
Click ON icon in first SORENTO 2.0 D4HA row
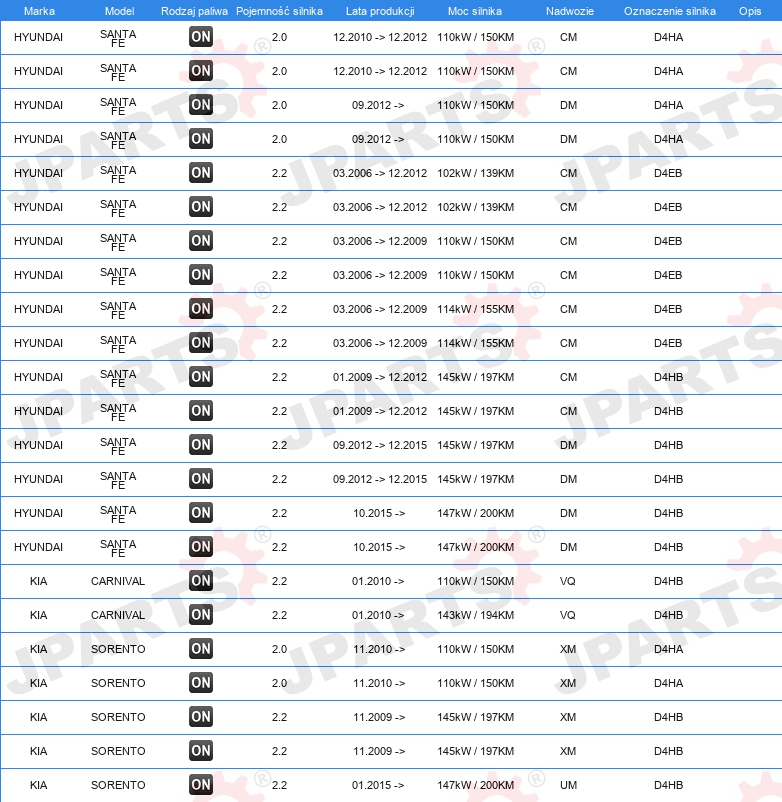(x=200, y=649)
